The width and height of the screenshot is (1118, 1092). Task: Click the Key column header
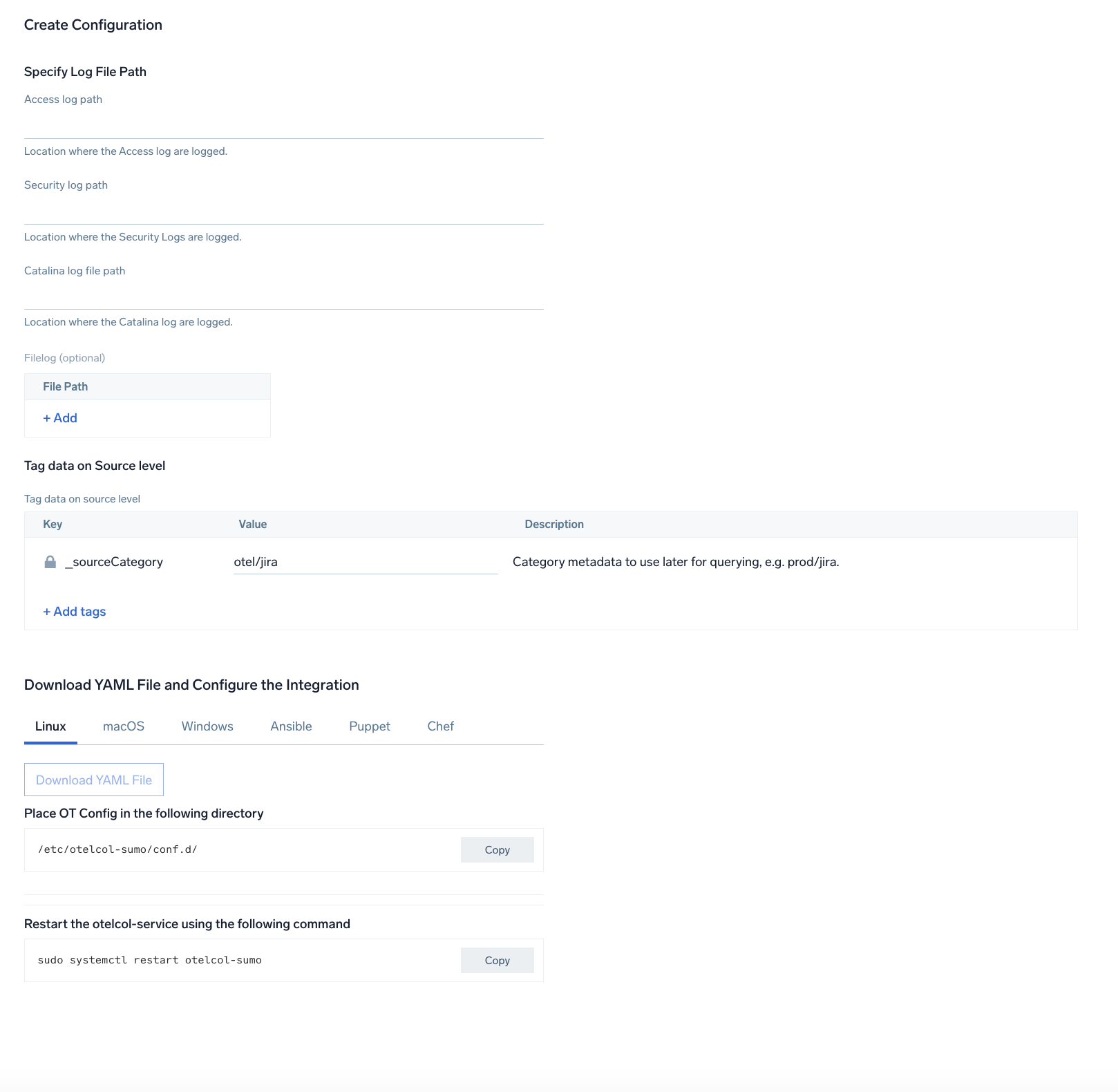coord(53,524)
